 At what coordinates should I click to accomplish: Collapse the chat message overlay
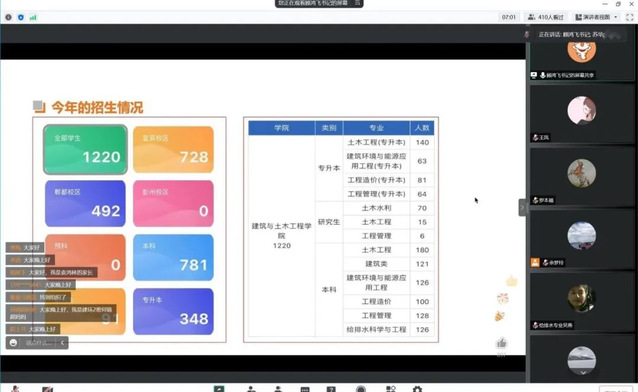pos(62,343)
